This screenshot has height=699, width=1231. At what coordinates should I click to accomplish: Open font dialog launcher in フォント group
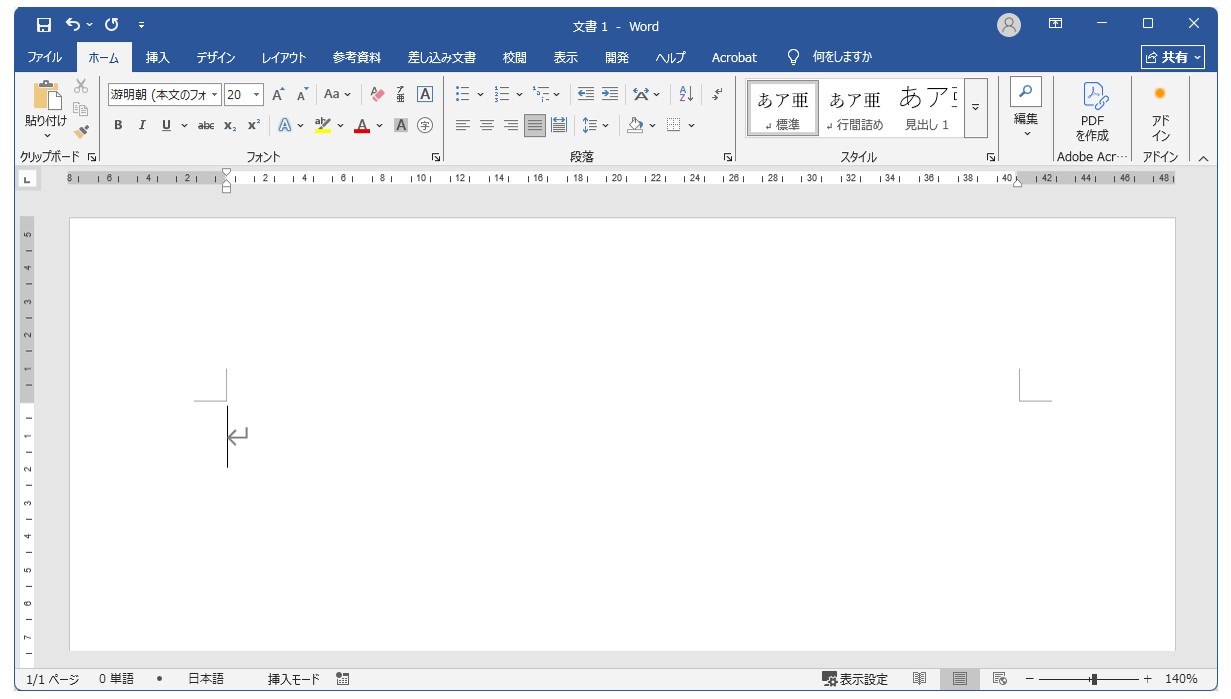(x=436, y=157)
